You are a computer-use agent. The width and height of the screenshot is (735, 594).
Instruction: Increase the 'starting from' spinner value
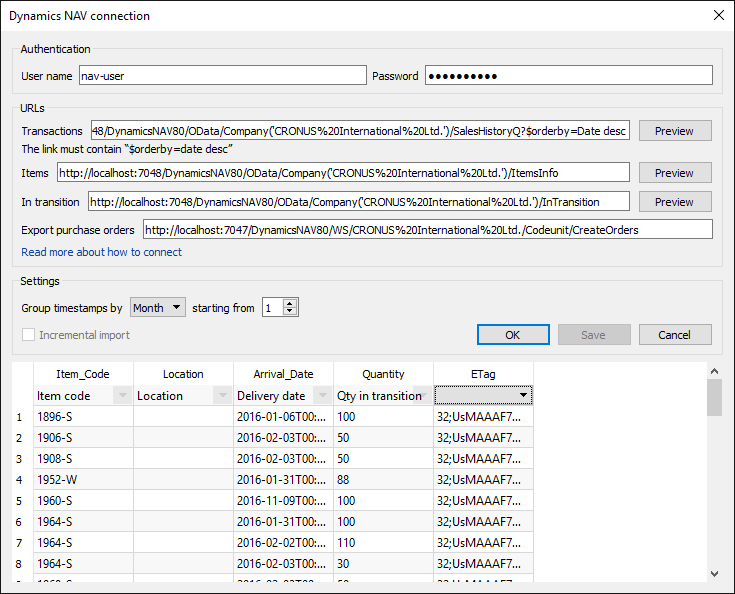[x=290, y=304]
